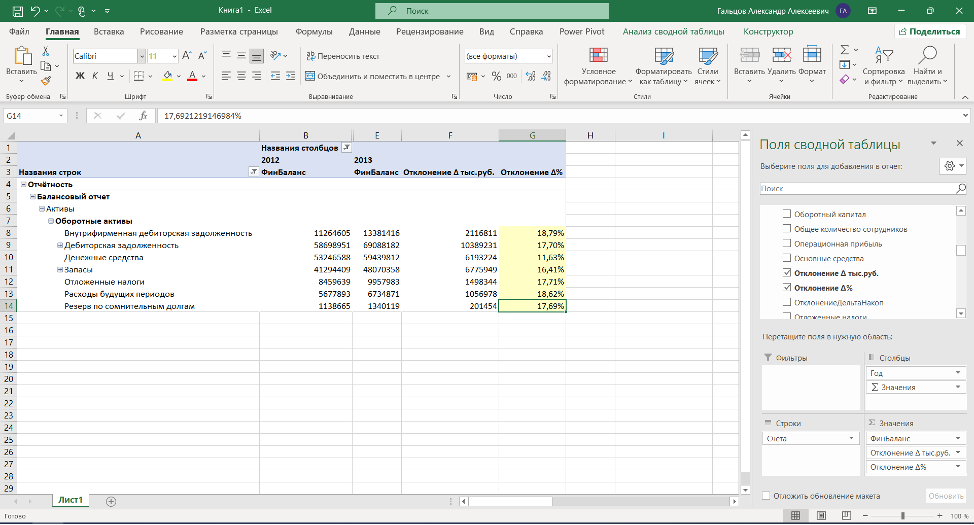Collapse the Оборотные активы row group
The width and height of the screenshot is (974, 525).
click(x=51, y=221)
